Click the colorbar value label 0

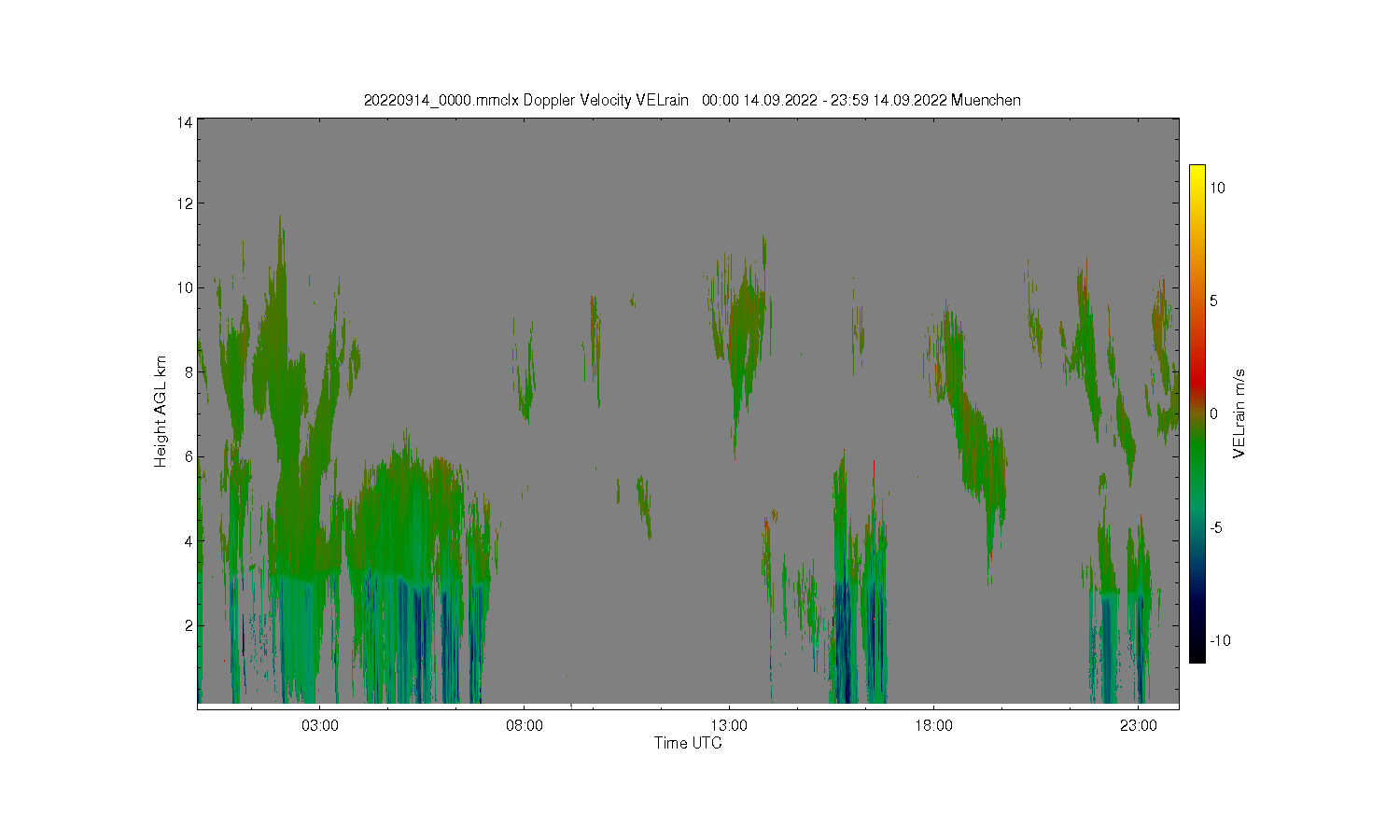click(1213, 414)
